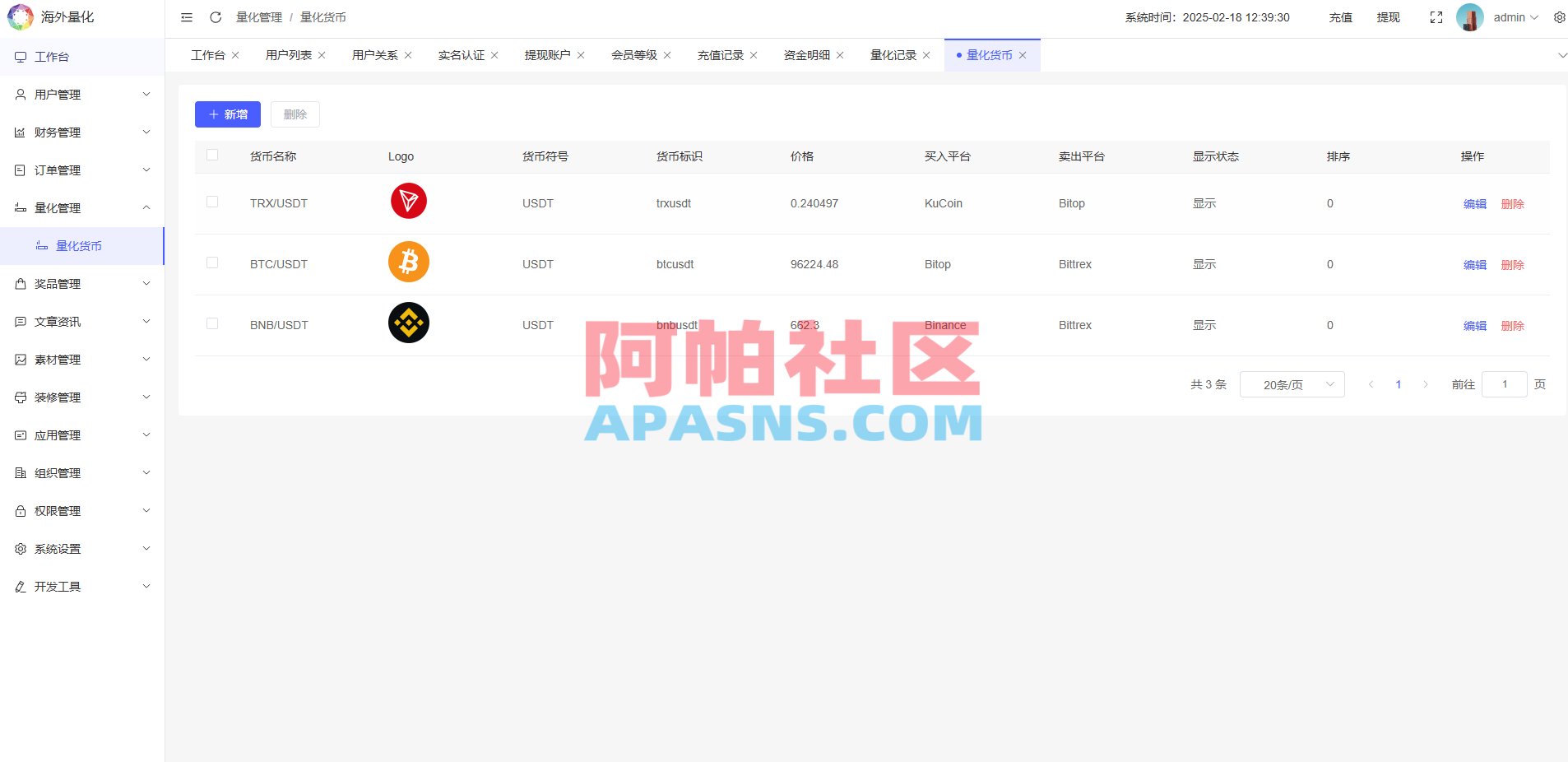Switch to the 用户列表 tab
The height and width of the screenshot is (762, 1568).
pyautogui.click(x=287, y=54)
